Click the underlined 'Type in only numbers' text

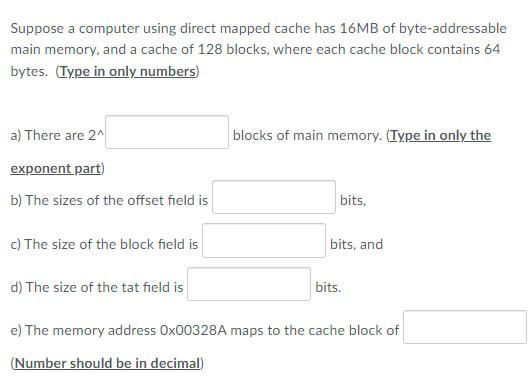click(x=128, y=72)
